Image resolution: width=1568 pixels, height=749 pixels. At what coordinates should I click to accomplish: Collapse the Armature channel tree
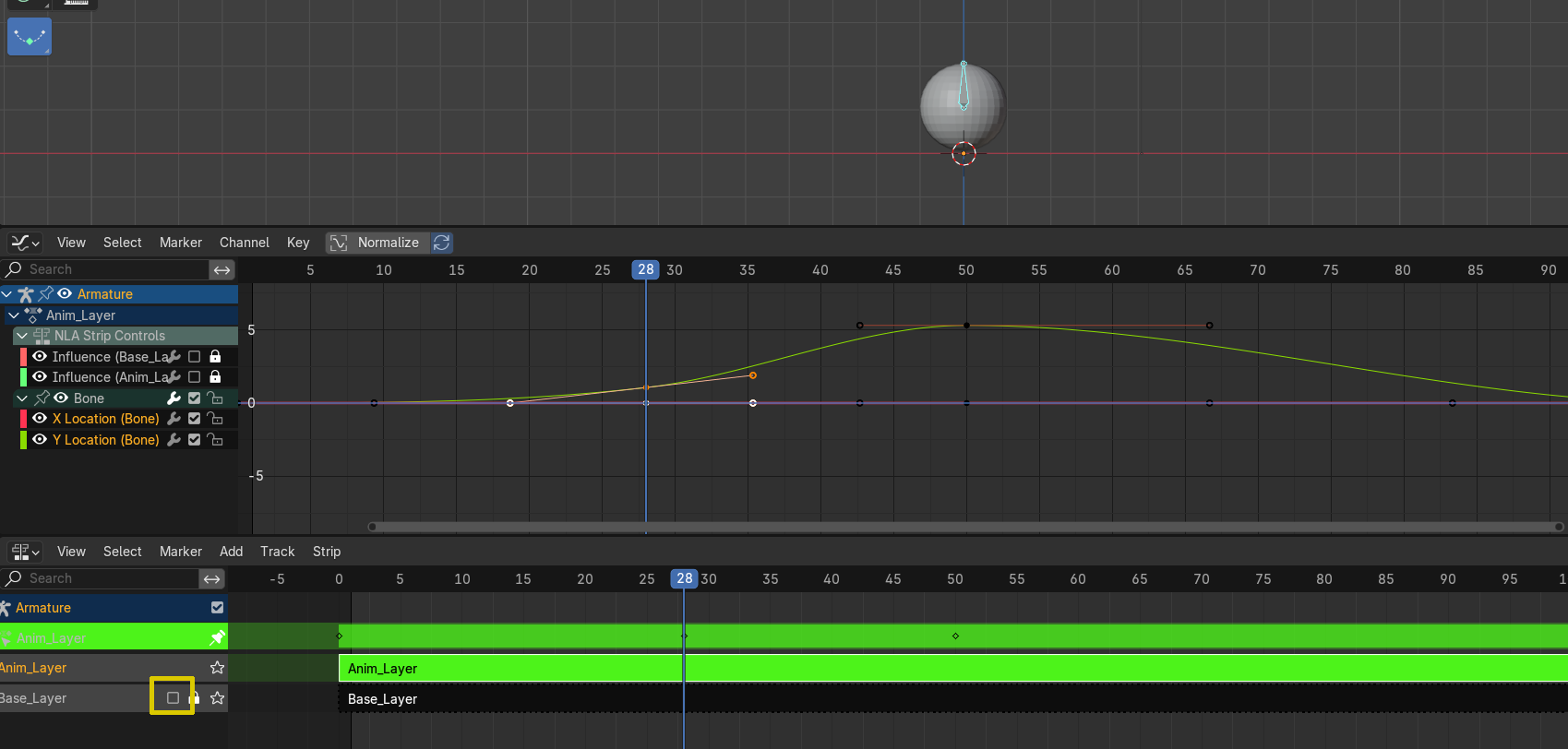point(7,294)
